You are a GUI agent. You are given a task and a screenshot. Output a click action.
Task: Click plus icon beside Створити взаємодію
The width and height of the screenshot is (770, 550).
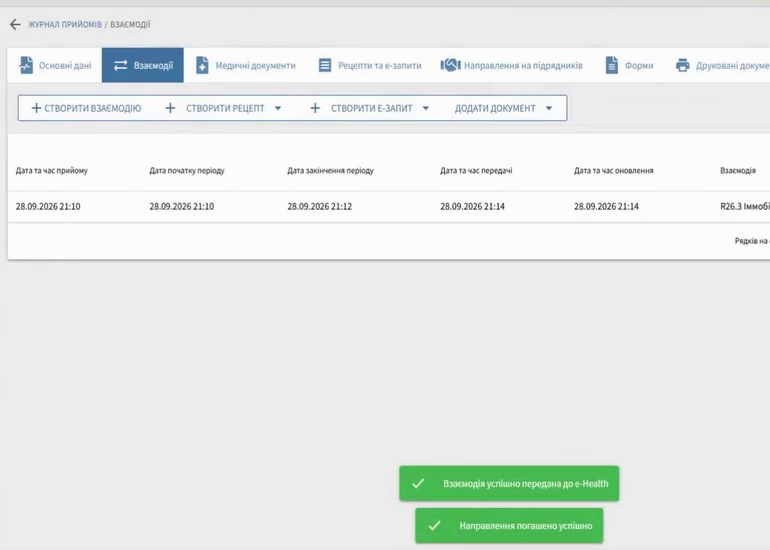click(36, 108)
